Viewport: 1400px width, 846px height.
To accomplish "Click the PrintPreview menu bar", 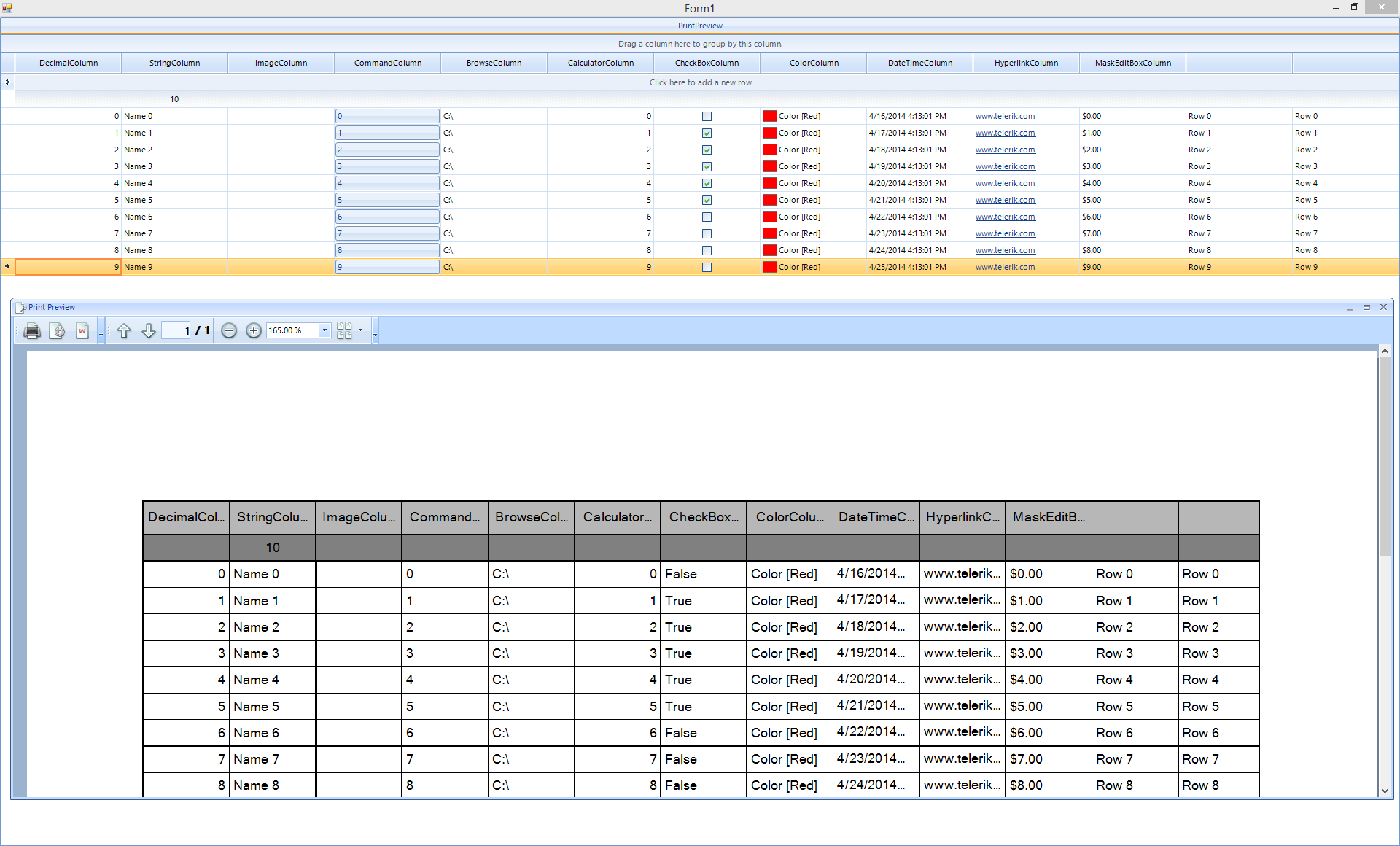I will point(700,26).
